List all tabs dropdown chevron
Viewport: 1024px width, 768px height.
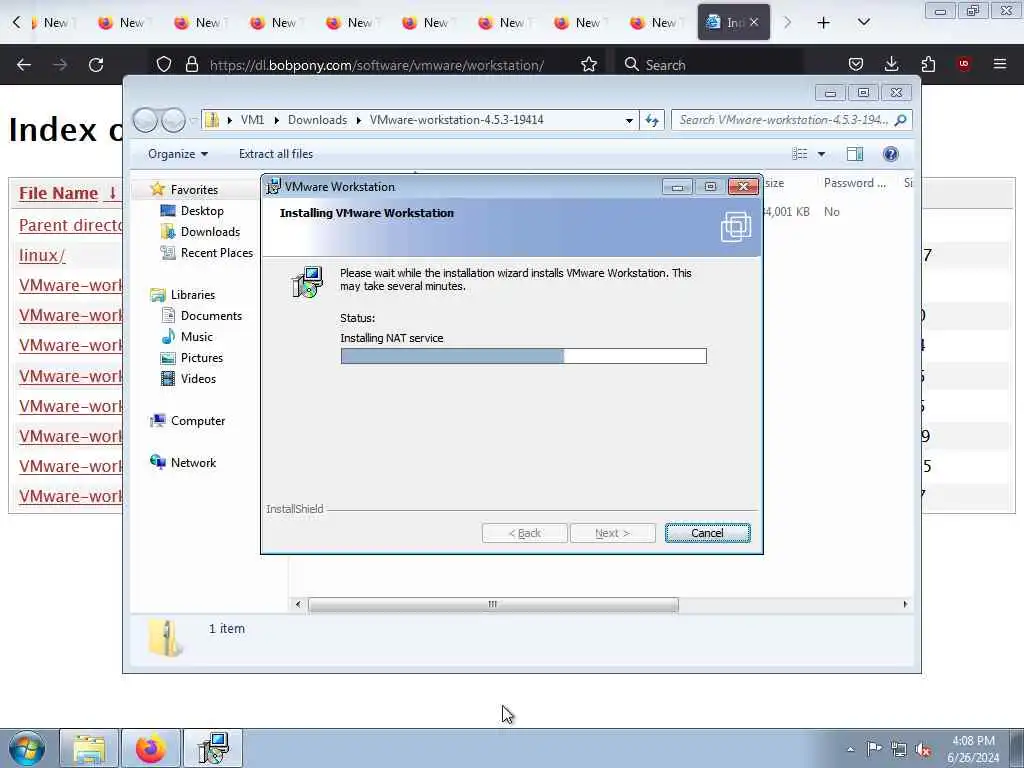pyautogui.click(x=863, y=23)
